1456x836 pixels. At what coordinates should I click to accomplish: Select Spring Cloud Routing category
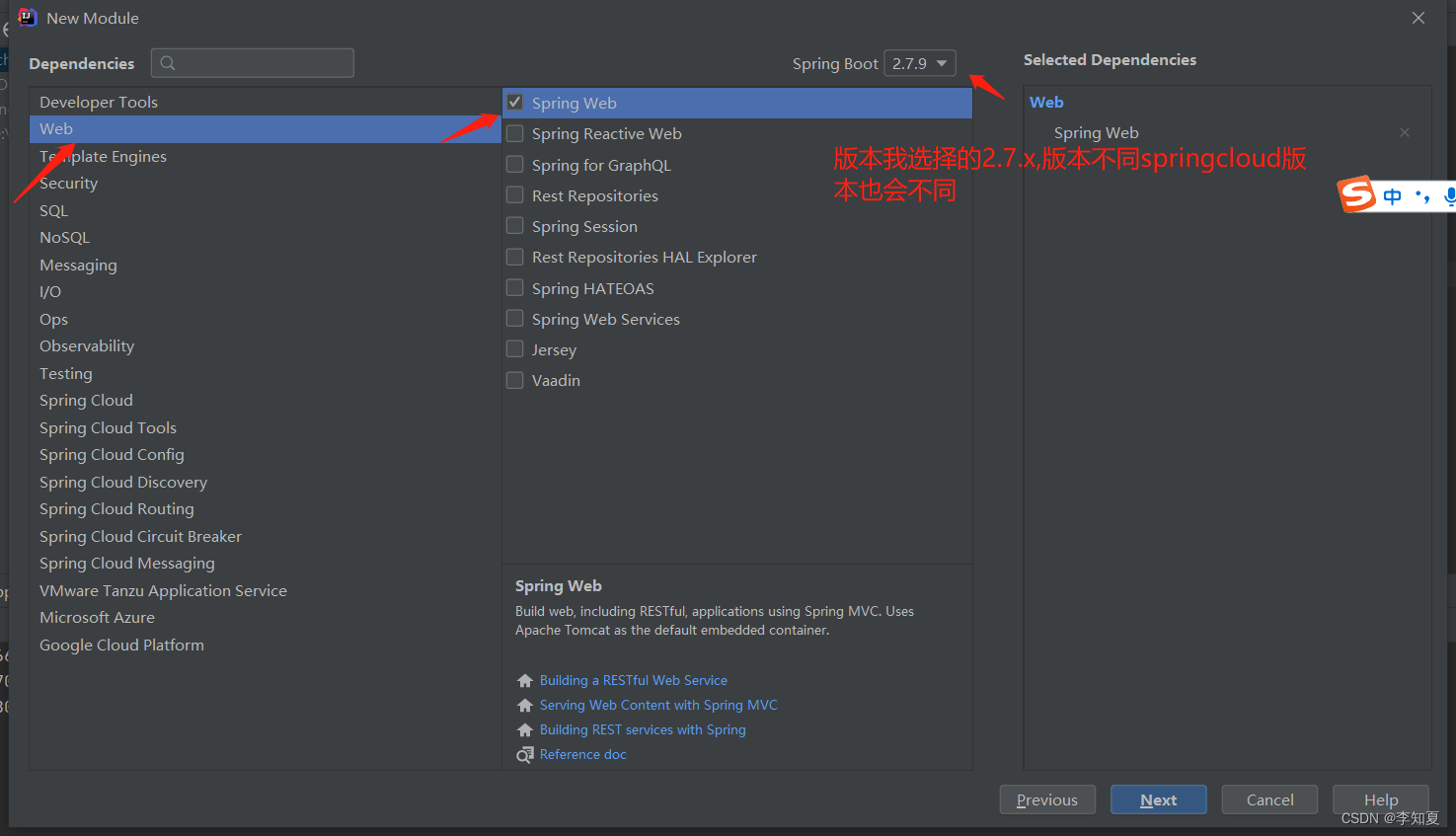coord(266,509)
